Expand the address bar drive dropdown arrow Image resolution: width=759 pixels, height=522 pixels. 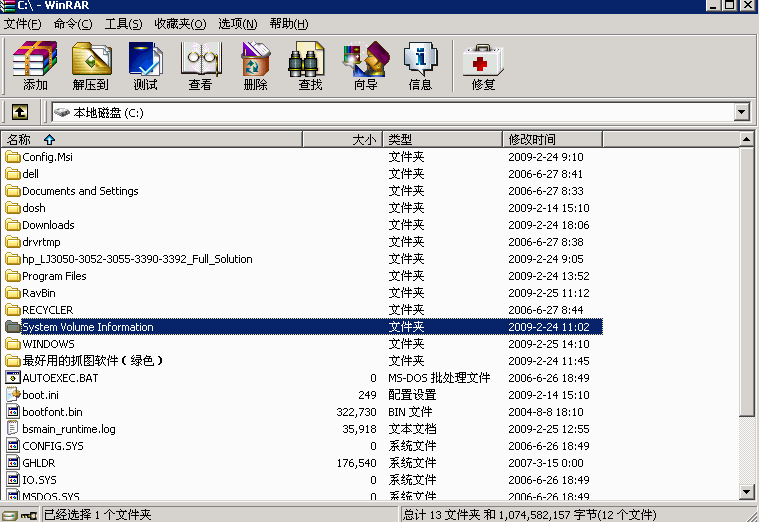(x=741, y=112)
